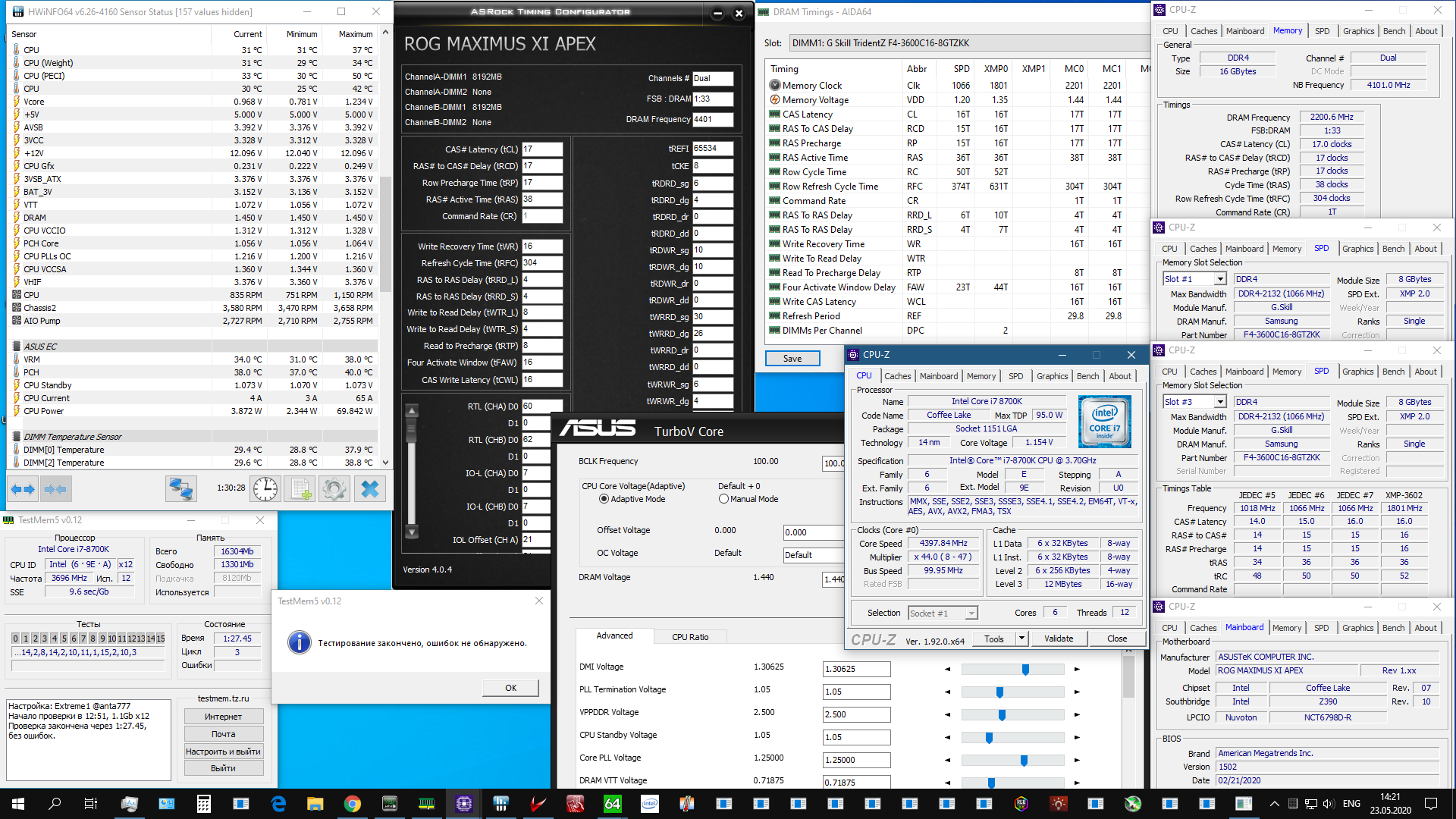Toggle test number 7 in TestMem5
Image resolution: width=1456 pixels, height=819 pixels.
tap(83, 639)
